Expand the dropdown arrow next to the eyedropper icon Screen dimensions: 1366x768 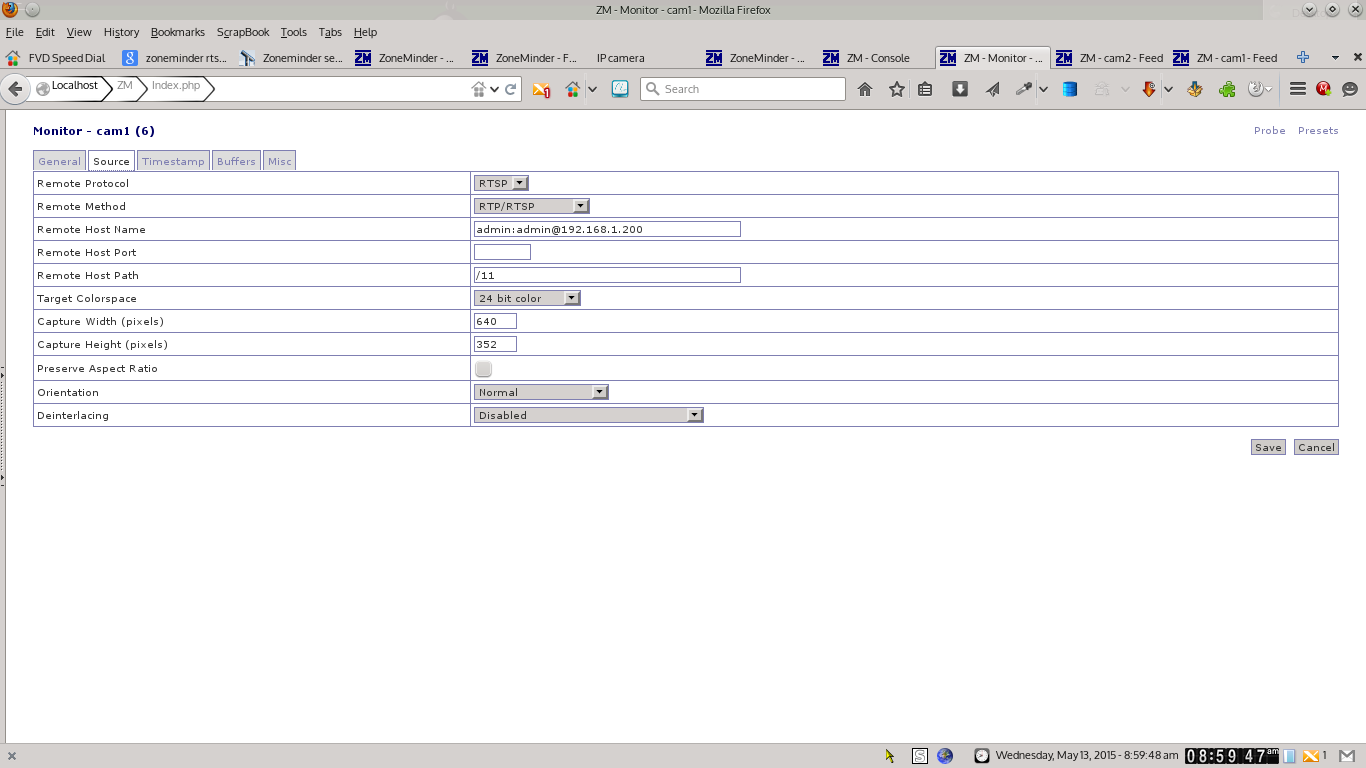click(1043, 89)
